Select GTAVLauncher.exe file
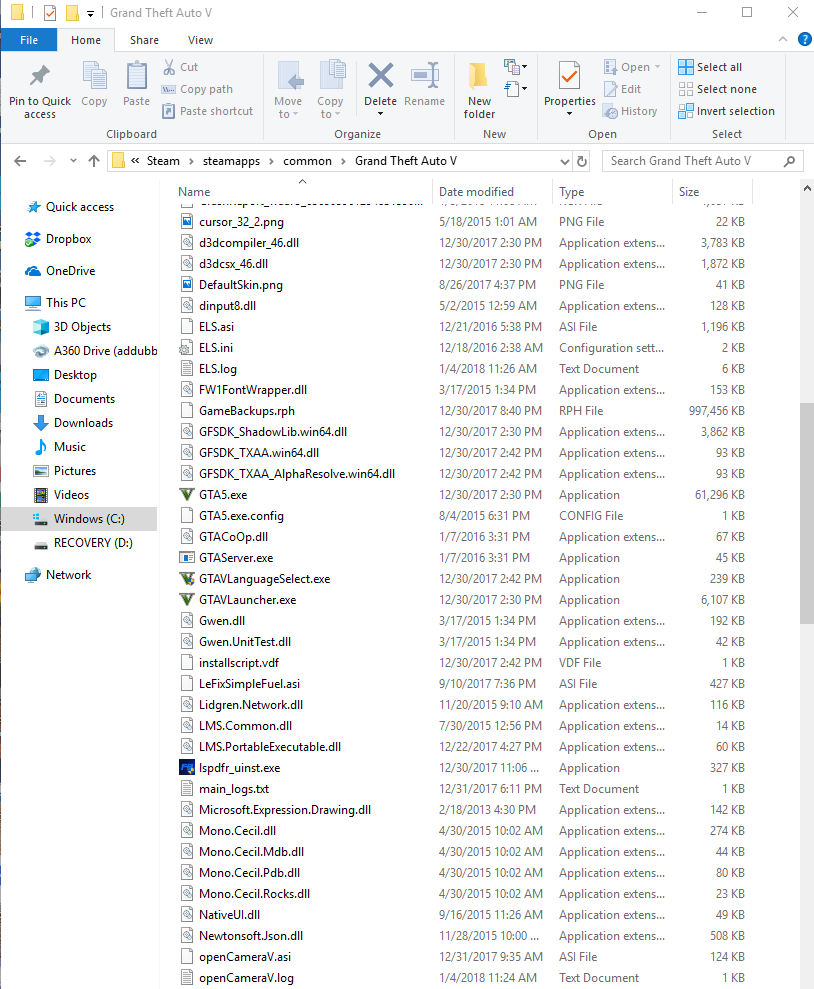814x989 pixels. point(239,599)
